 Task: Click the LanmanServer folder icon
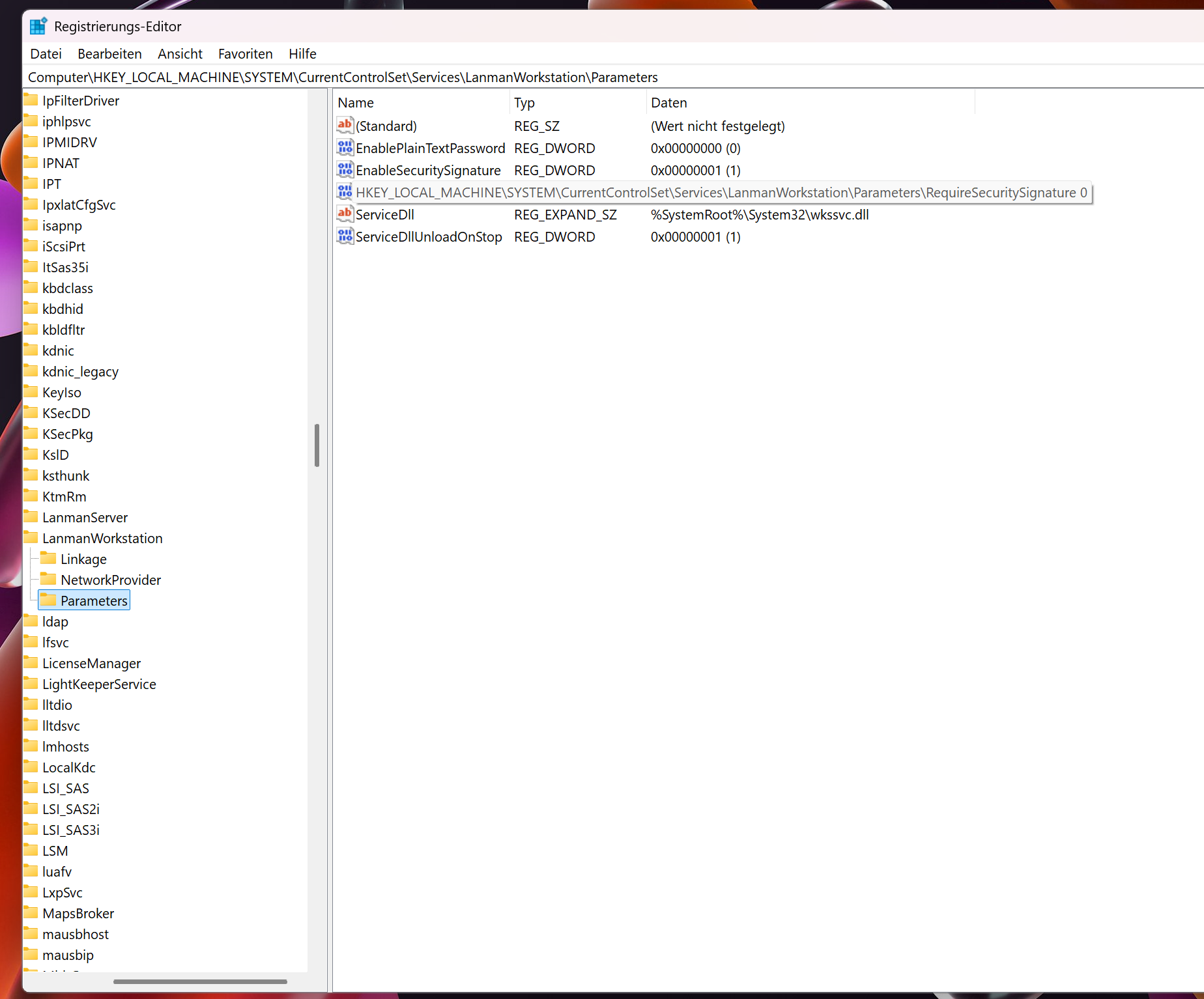pos(31,516)
